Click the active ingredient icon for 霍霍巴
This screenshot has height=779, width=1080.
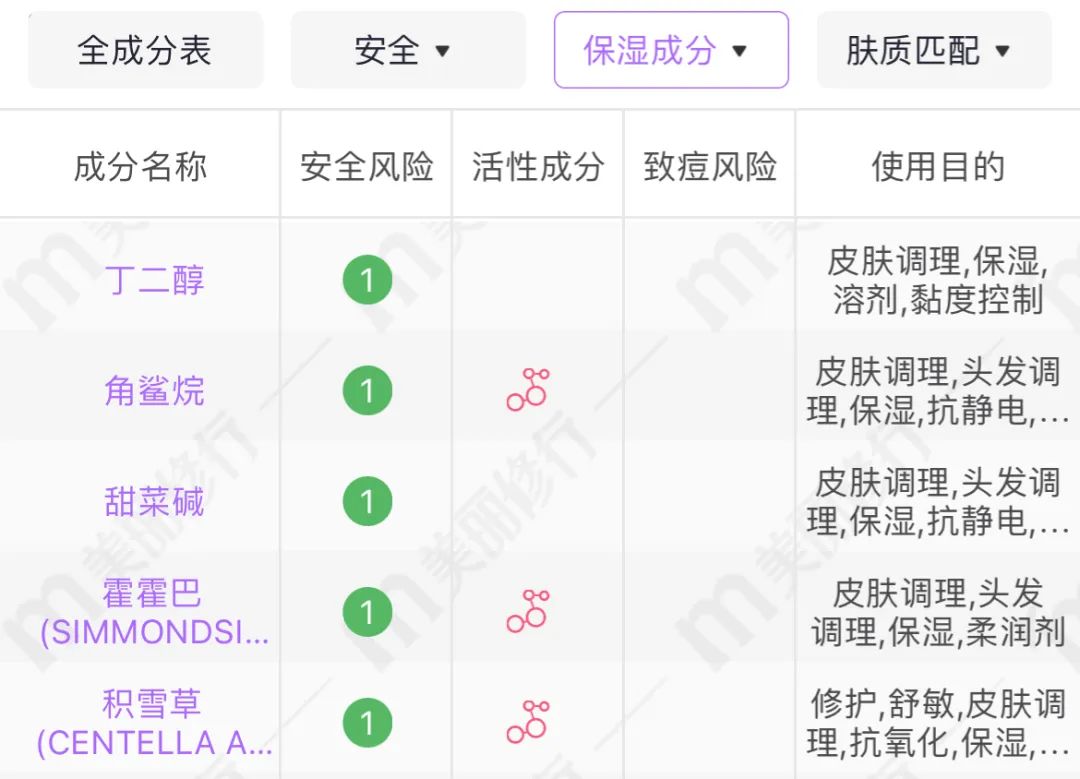pyautogui.click(x=528, y=611)
